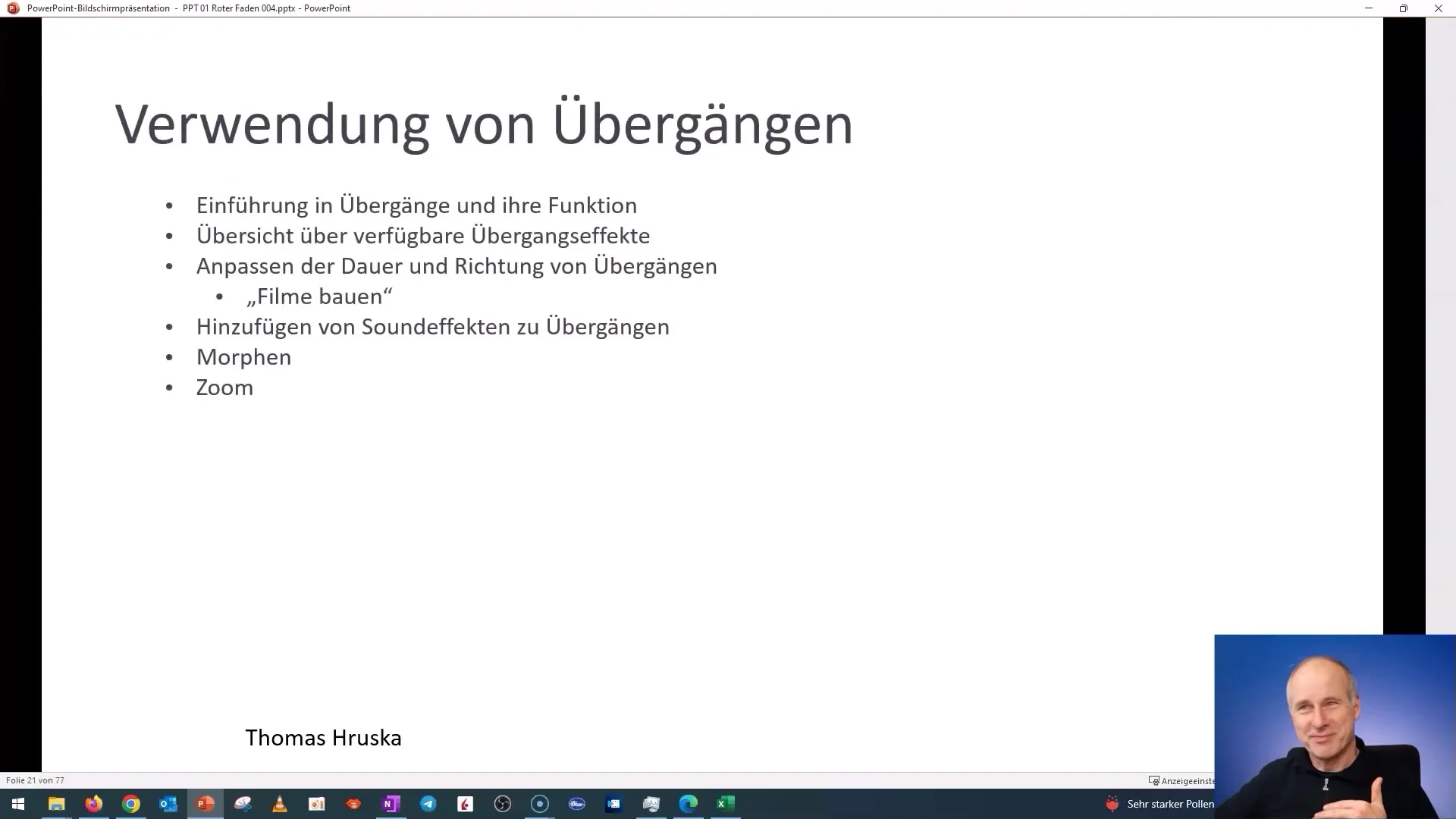Open Anzeigeeinstellungen display settings in status bar
The width and height of the screenshot is (1456, 819).
pos(1181,780)
